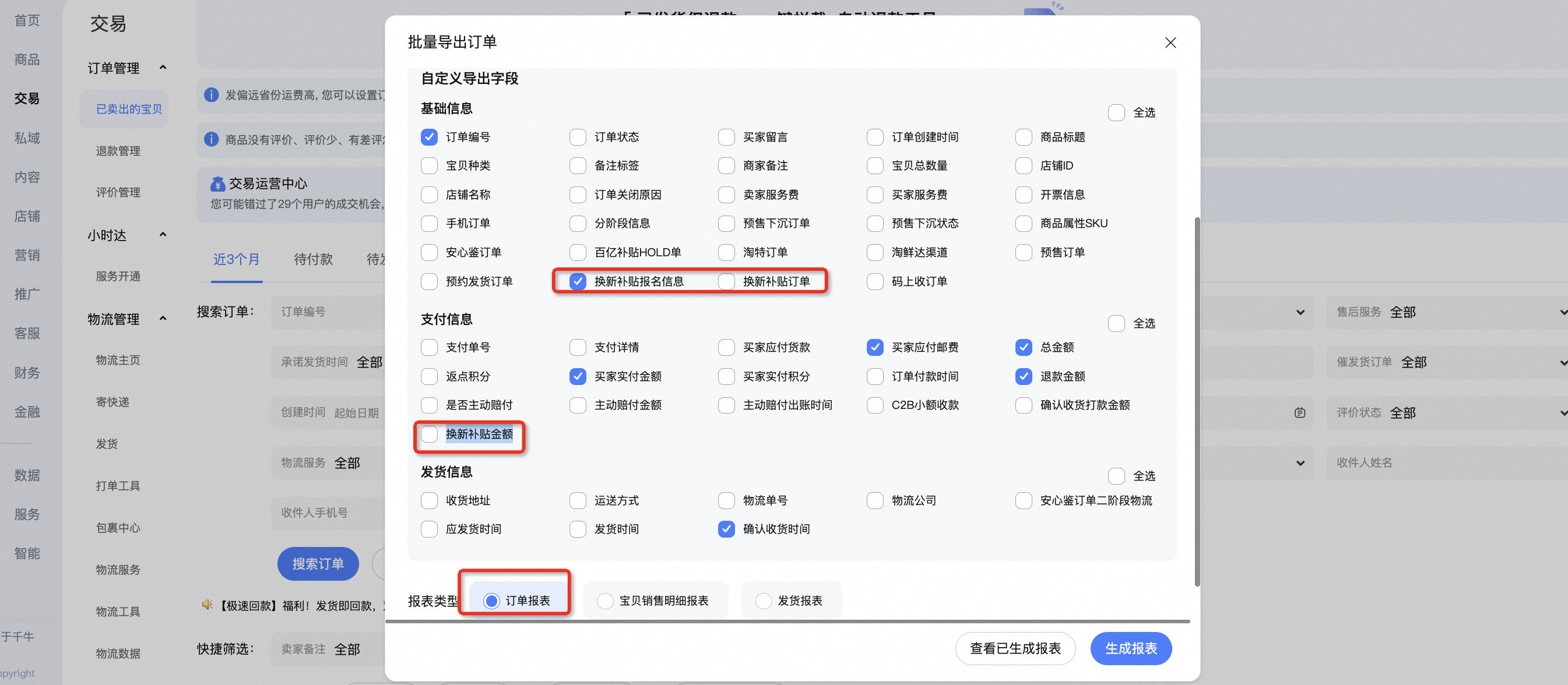
Task: Check the 换新补贴金额 checkbox
Action: (x=429, y=434)
